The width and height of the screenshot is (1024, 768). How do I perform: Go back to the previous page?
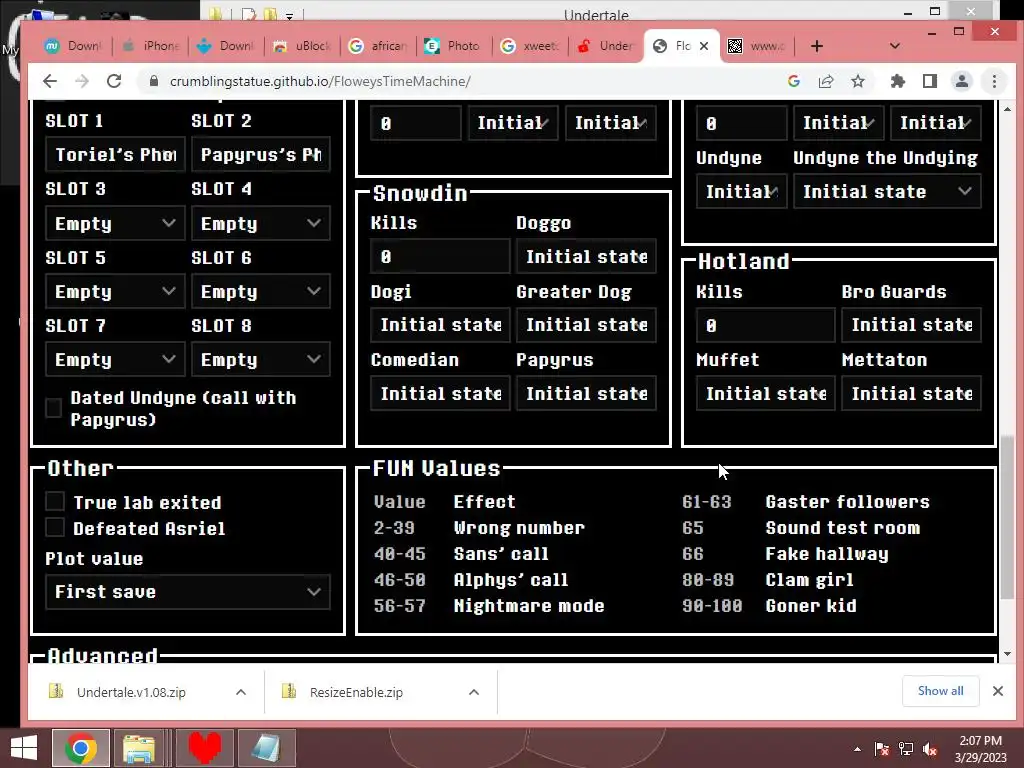(50, 81)
